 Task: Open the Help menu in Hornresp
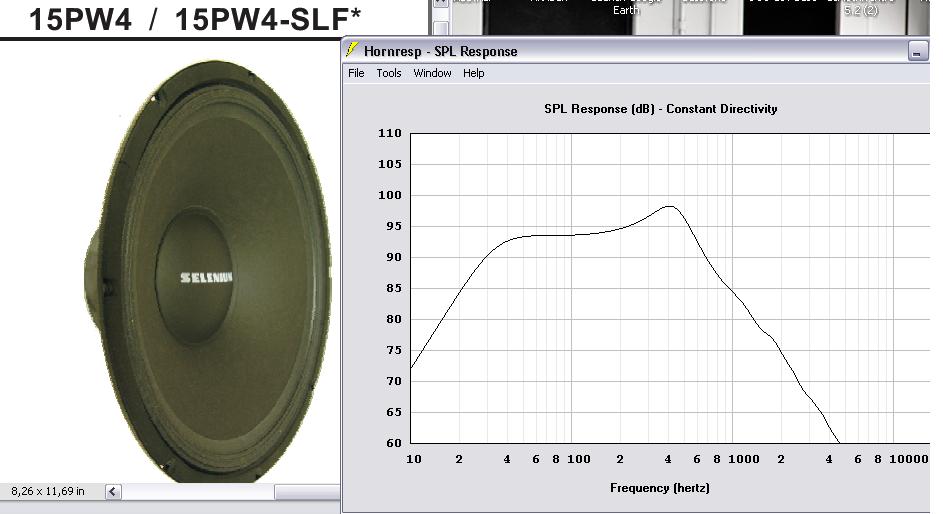coord(473,73)
